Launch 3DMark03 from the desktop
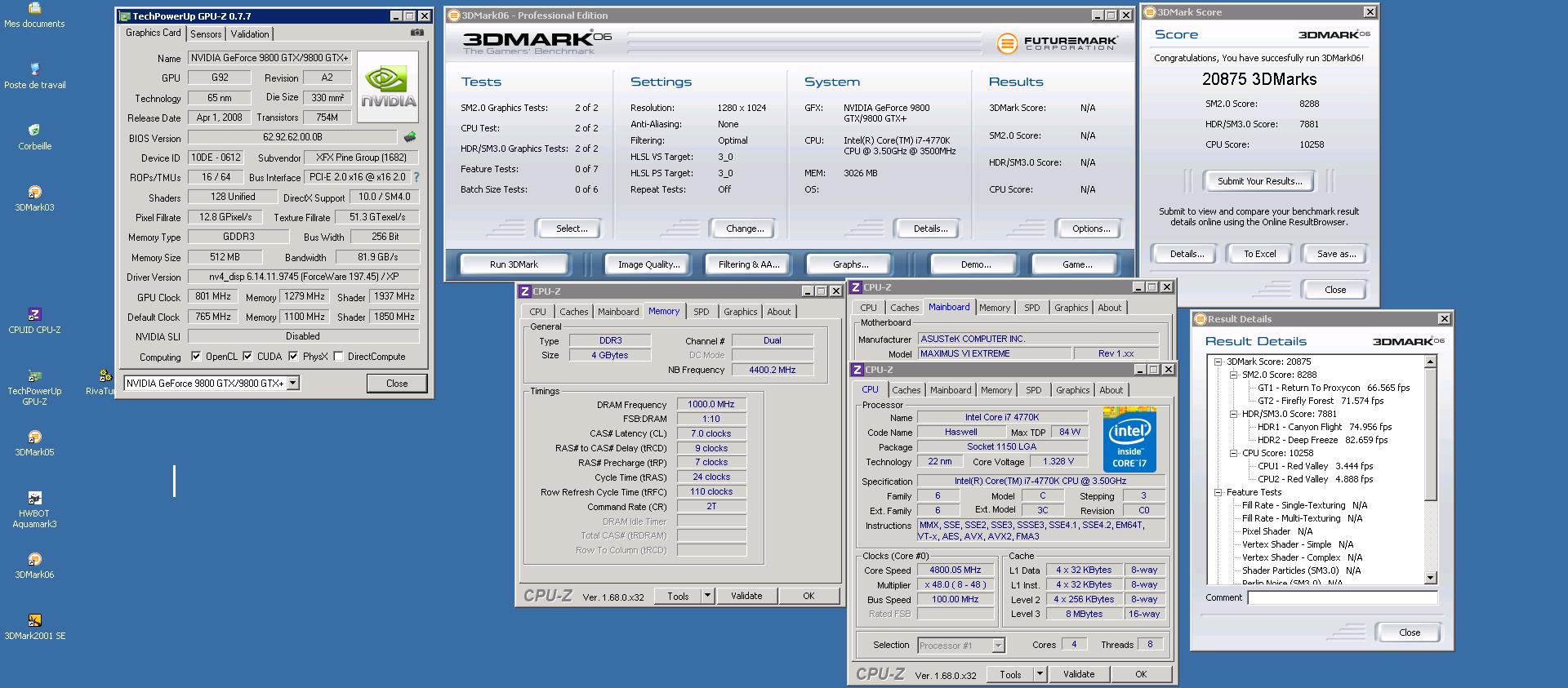Image resolution: width=1568 pixels, height=688 pixels. 34,198
